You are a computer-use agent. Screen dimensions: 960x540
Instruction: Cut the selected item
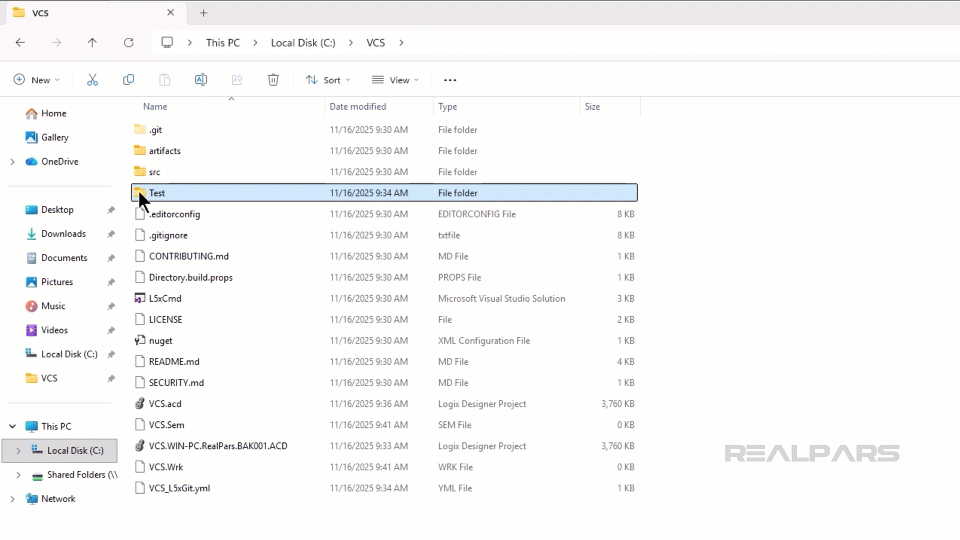[92, 80]
